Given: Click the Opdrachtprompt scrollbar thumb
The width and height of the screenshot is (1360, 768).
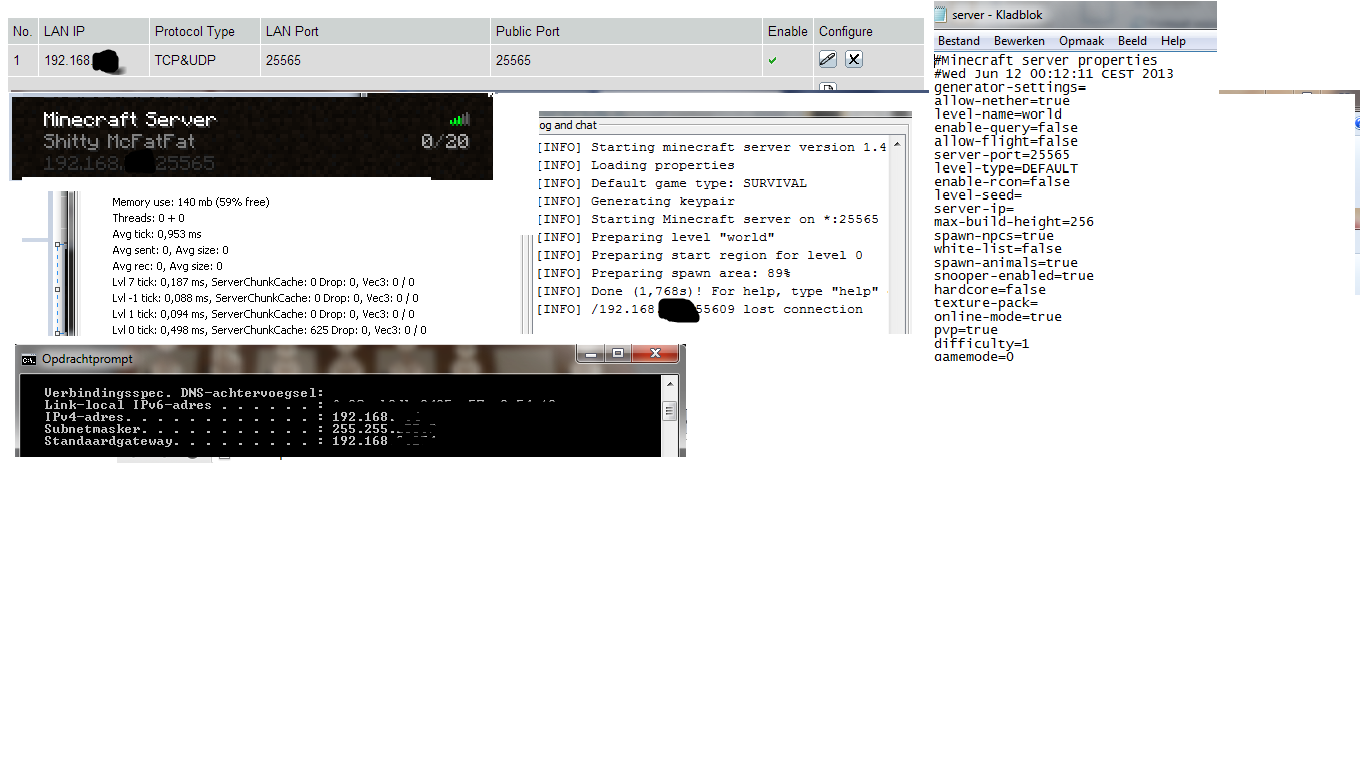Looking at the screenshot, I should click(670, 411).
